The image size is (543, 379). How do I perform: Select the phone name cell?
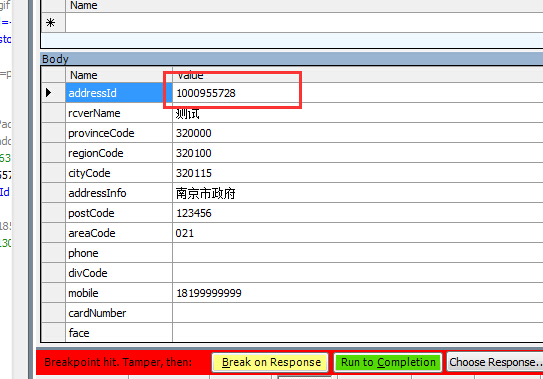(119, 253)
